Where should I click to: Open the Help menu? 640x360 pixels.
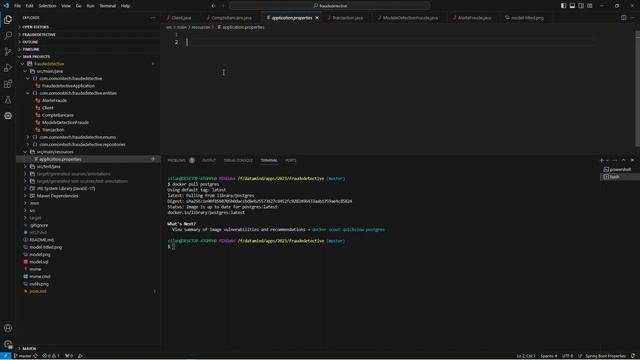coord(125,6)
